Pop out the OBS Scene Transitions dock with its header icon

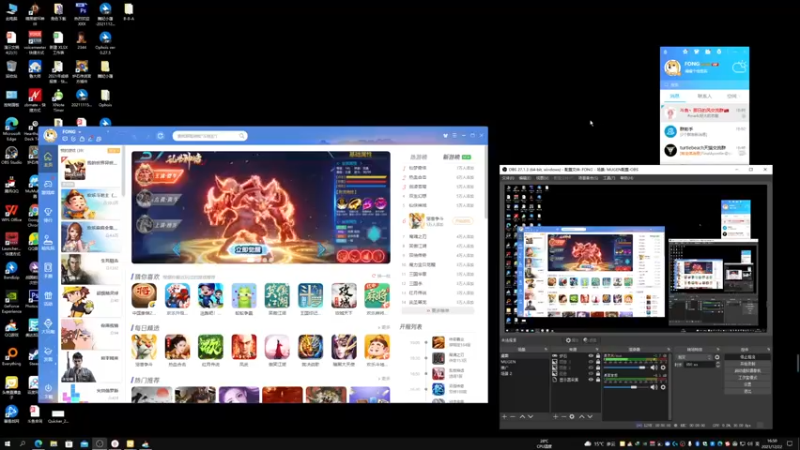point(718,349)
